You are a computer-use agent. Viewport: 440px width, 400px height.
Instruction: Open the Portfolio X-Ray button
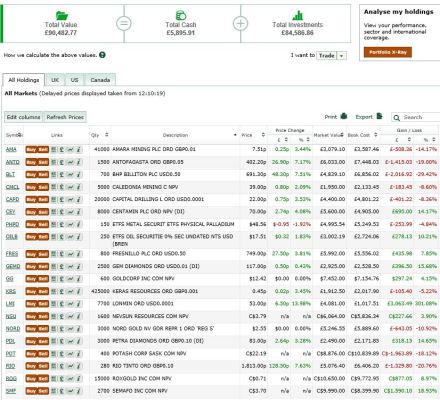point(388,52)
